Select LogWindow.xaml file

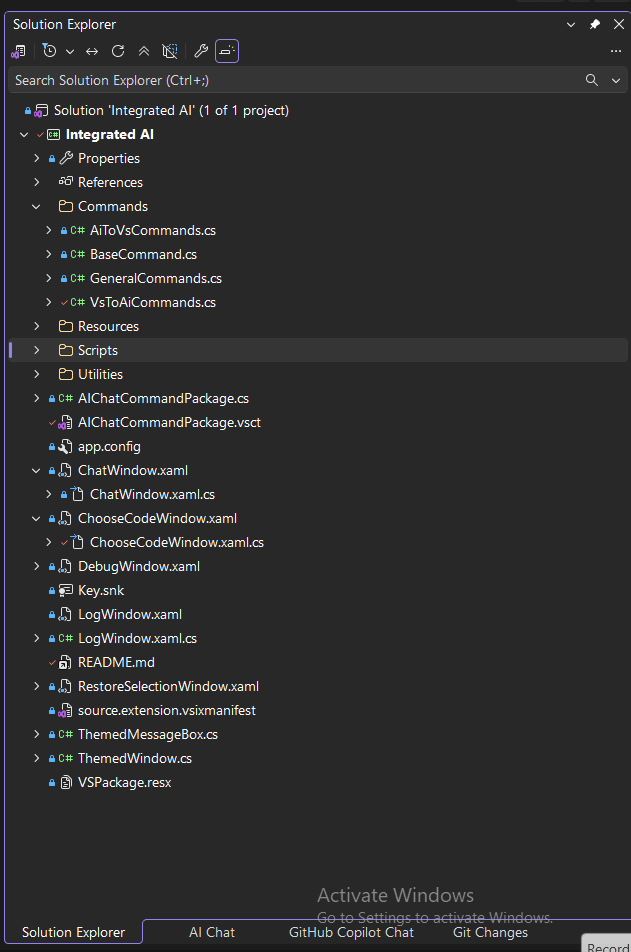(x=130, y=614)
